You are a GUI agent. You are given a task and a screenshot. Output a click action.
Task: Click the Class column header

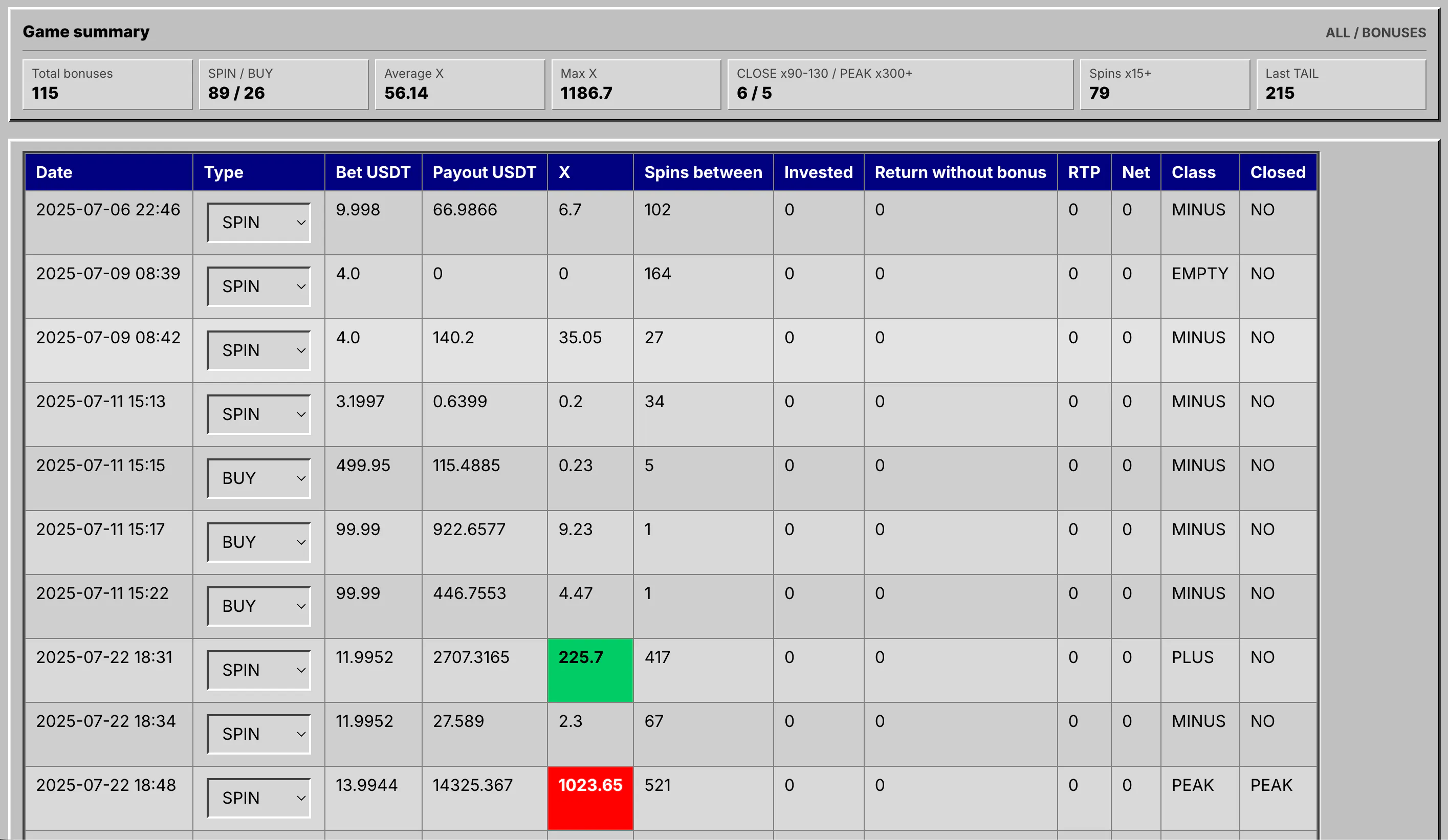point(1200,172)
